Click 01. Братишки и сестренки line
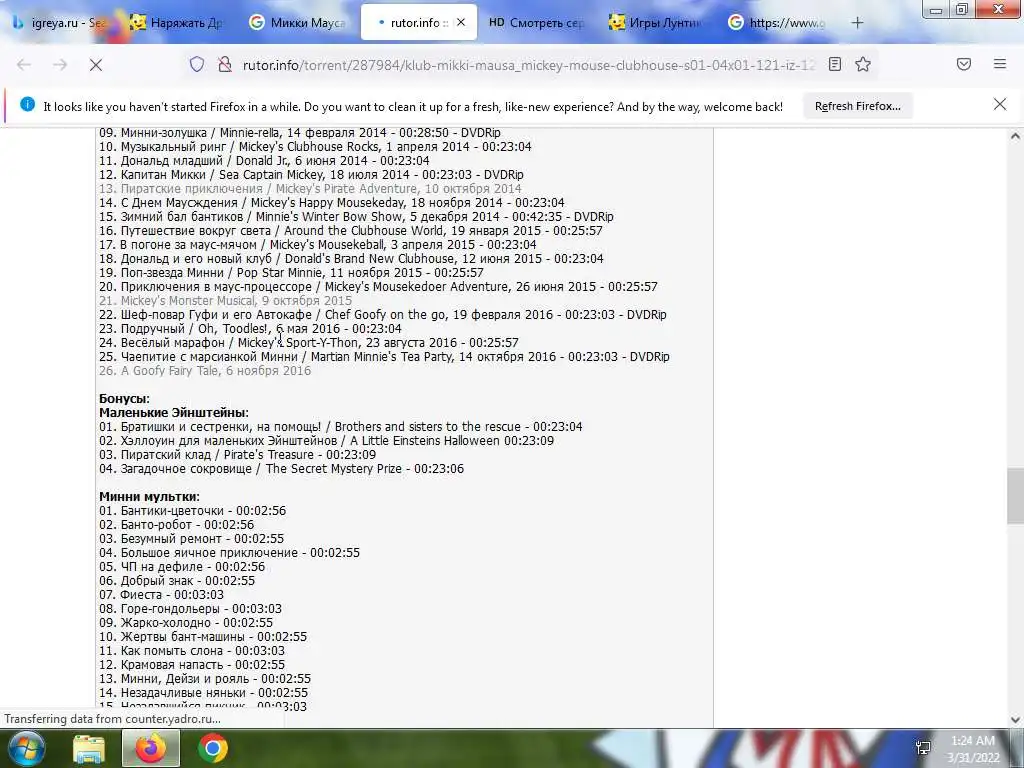This screenshot has width=1024, height=768. 340,427
